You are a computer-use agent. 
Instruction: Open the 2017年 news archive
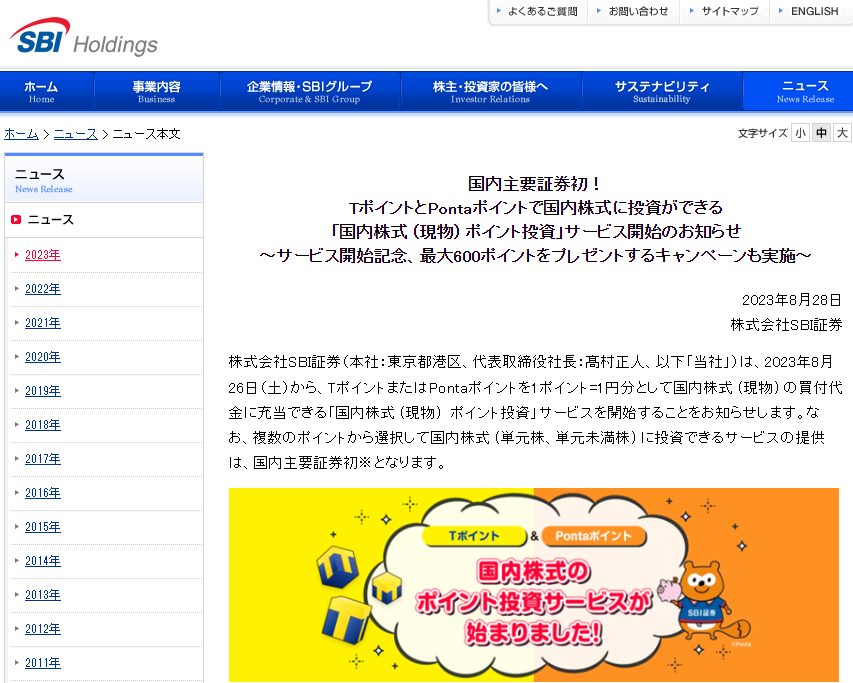(42, 459)
